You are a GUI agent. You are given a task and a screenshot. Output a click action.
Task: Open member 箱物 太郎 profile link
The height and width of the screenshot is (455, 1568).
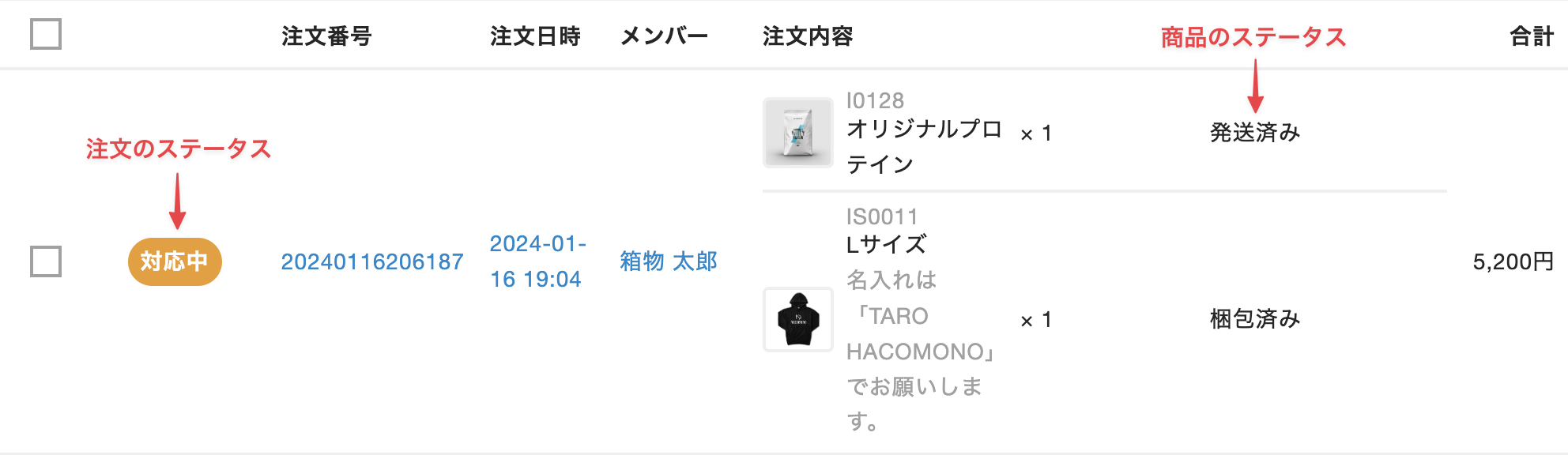669,261
